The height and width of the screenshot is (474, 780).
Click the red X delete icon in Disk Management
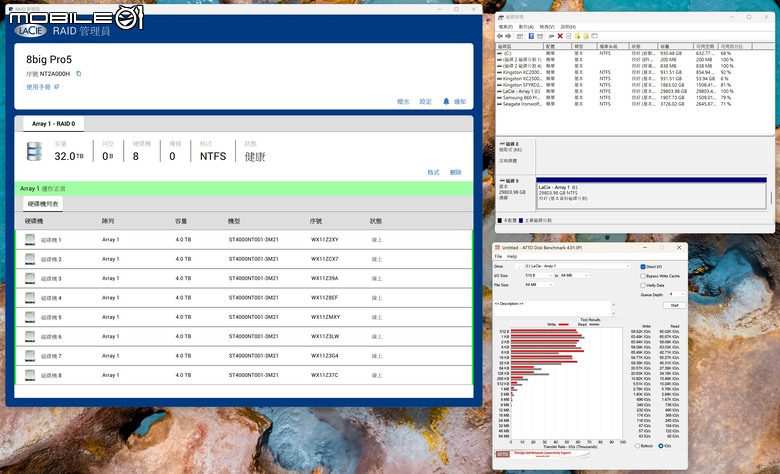pos(560,36)
